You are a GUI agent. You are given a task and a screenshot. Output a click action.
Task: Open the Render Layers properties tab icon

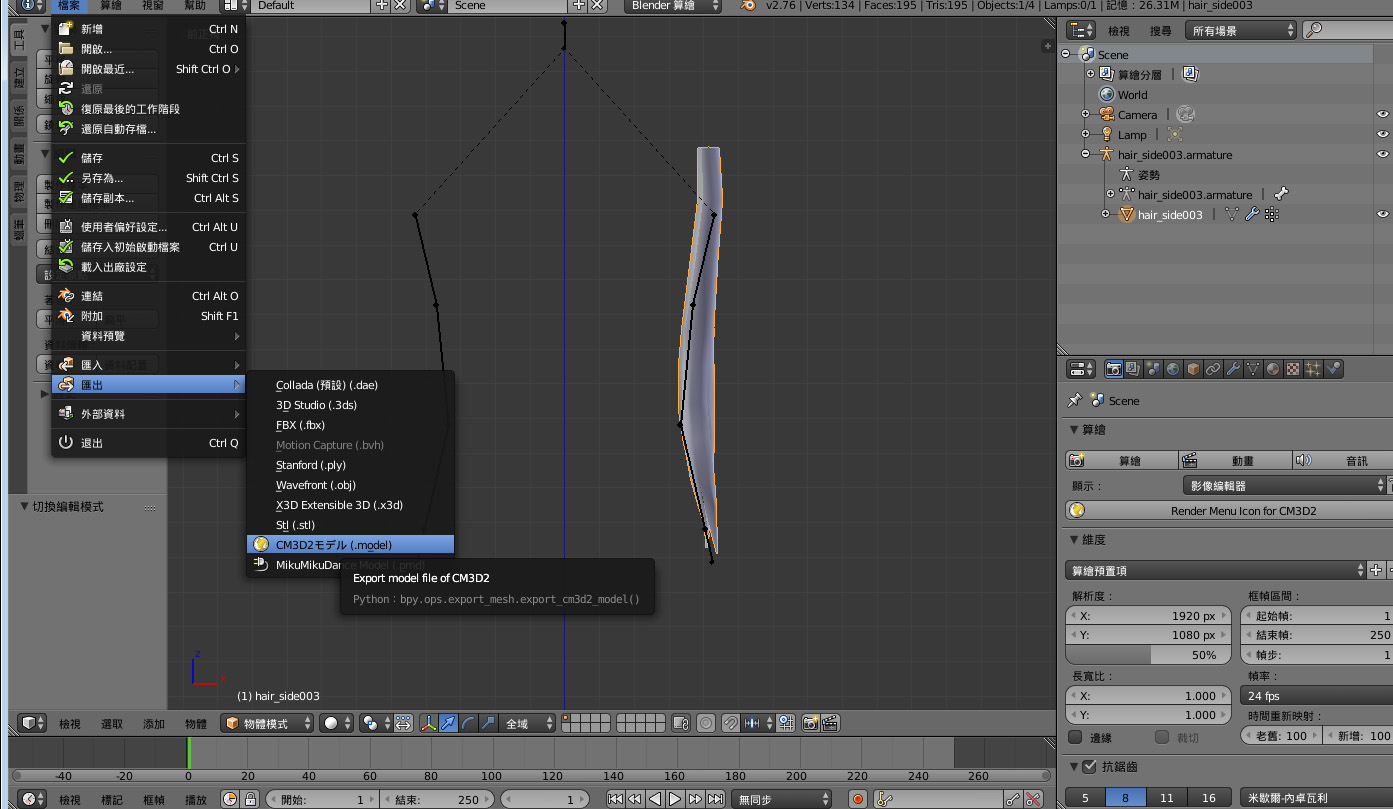point(1133,369)
